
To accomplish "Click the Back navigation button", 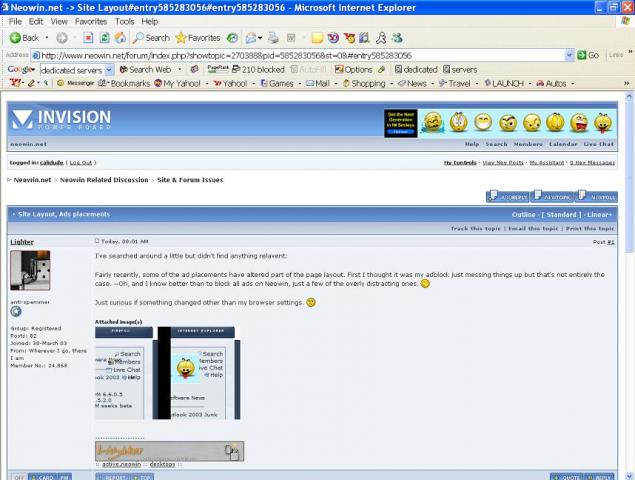I will pyautogui.click(x=23, y=38).
